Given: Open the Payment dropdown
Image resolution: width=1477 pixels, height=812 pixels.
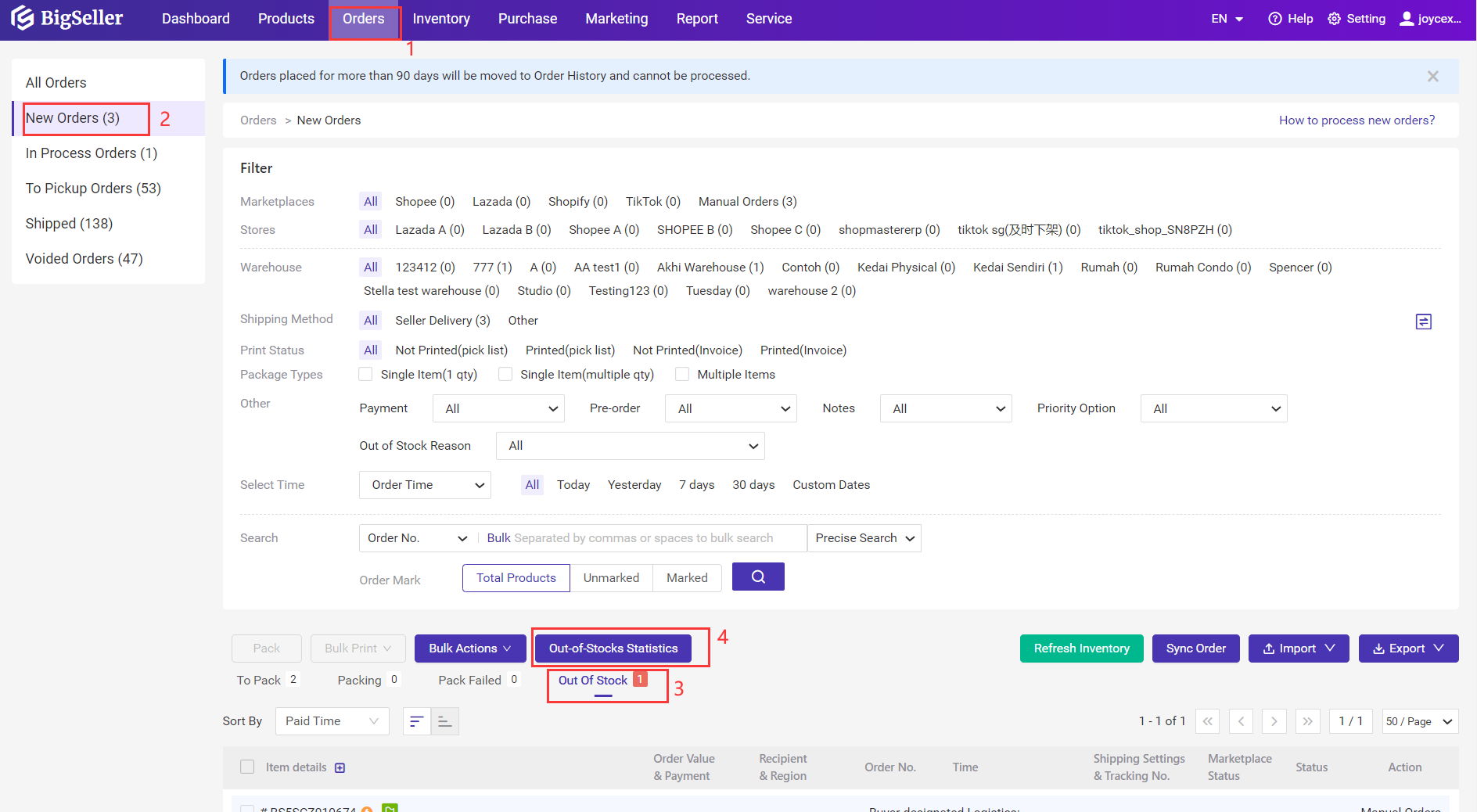Looking at the screenshot, I should [498, 408].
